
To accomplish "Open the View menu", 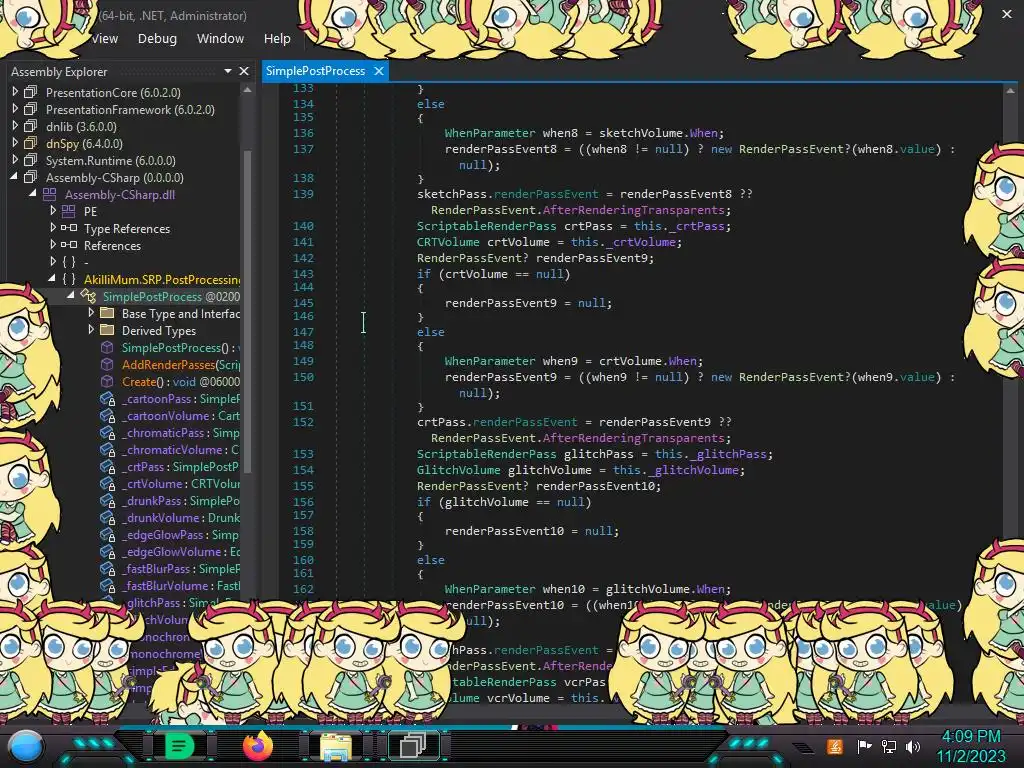I will point(104,39).
